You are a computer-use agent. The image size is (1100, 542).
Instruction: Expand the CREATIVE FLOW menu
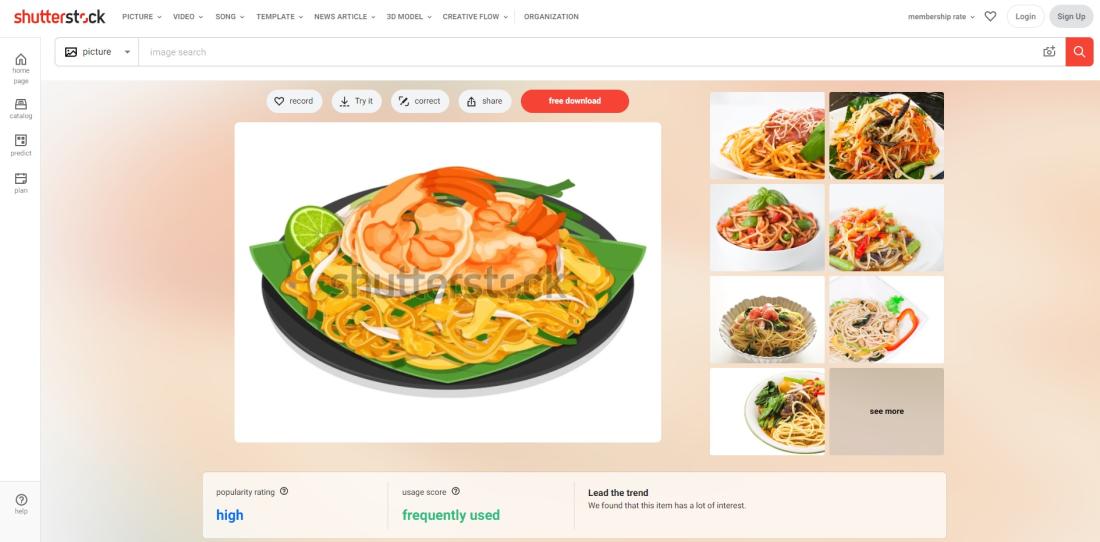pos(475,17)
